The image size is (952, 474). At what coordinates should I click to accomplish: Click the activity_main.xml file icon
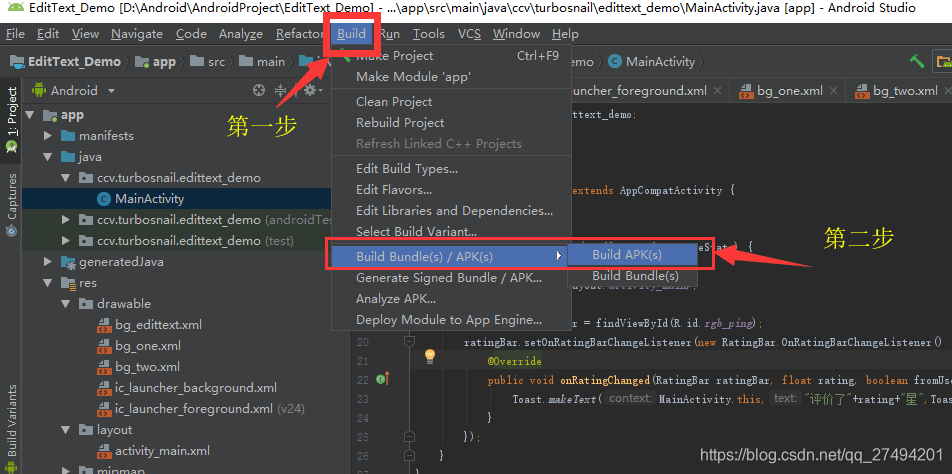(x=104, y=451)
